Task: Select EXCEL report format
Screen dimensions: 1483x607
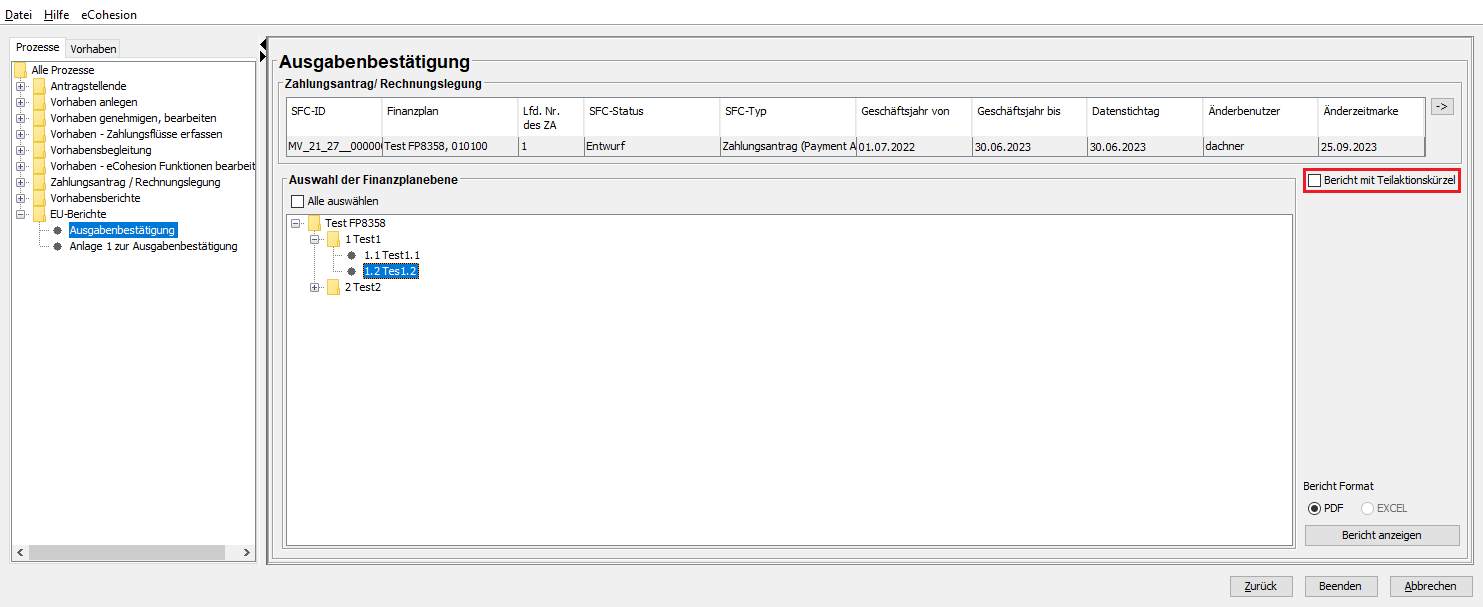Action: pyautogui.click(x=1367, y=509)
